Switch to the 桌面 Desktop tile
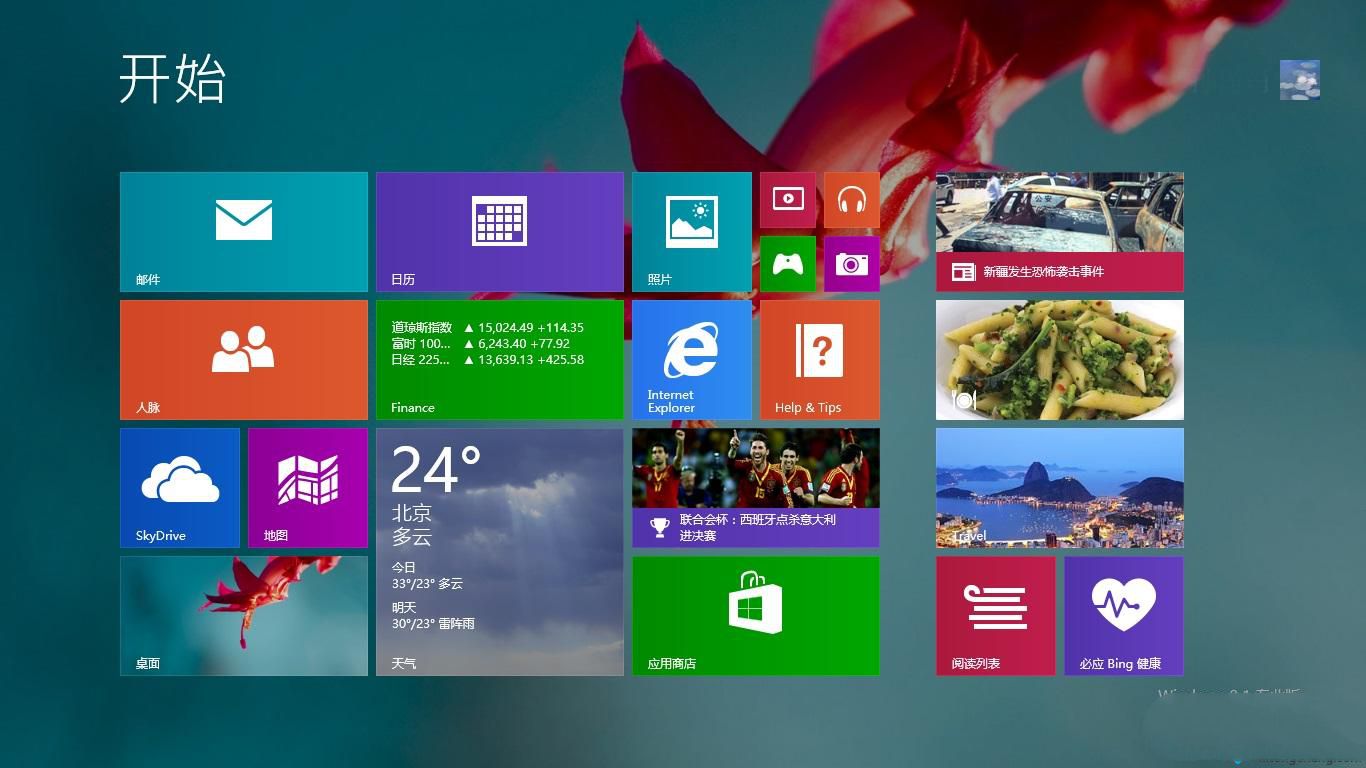Screen dimensions: 1366x768 point(243,615)
